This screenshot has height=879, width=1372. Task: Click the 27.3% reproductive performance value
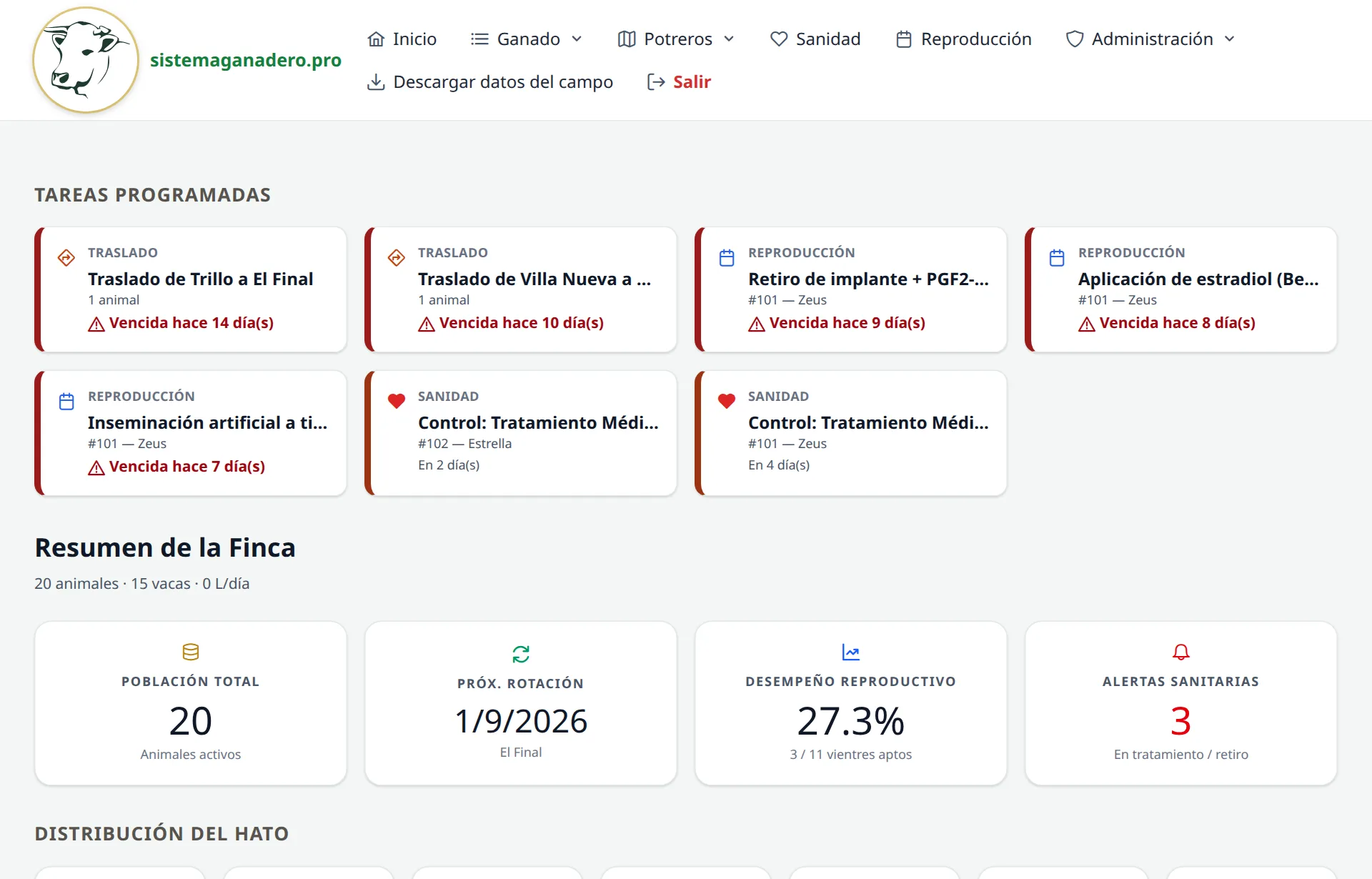(851, 720)
